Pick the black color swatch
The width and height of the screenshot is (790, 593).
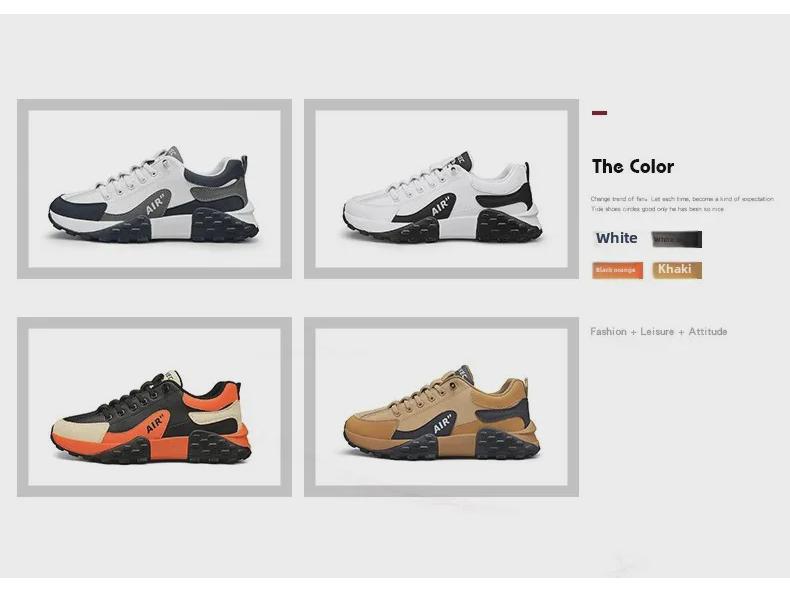[x=677, y=239]
